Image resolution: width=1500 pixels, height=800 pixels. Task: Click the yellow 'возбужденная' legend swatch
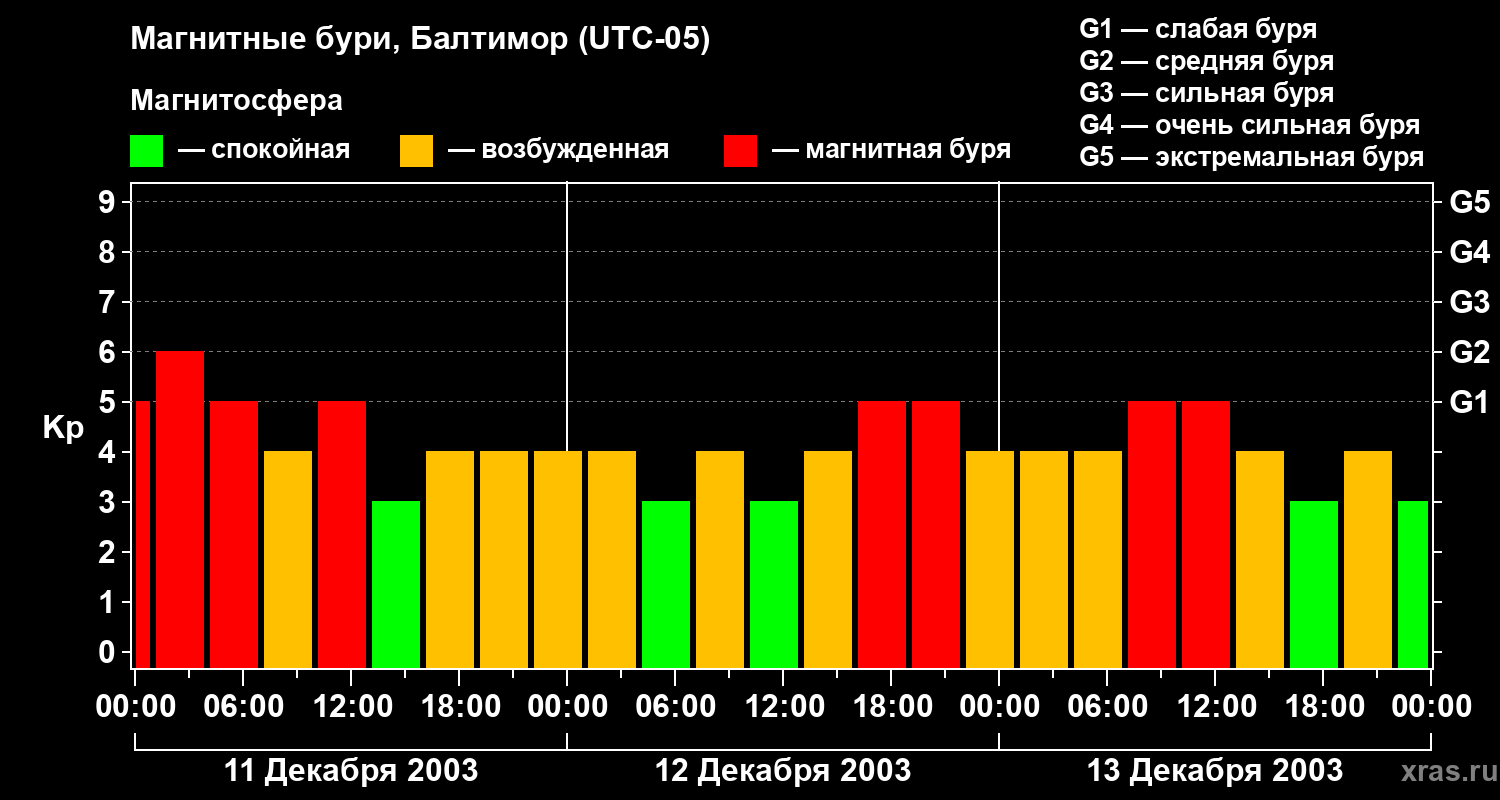[x=416, y=151]
